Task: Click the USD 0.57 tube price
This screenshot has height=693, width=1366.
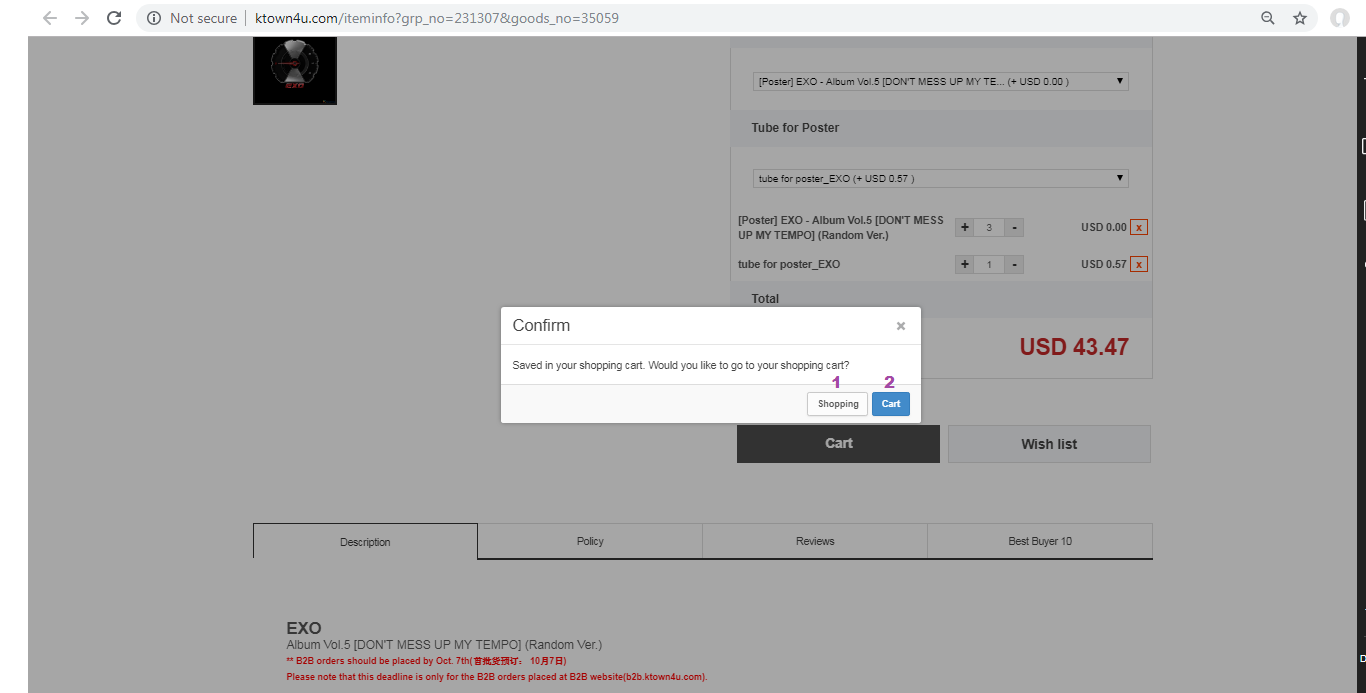Action: click(x=1103, y=264)
